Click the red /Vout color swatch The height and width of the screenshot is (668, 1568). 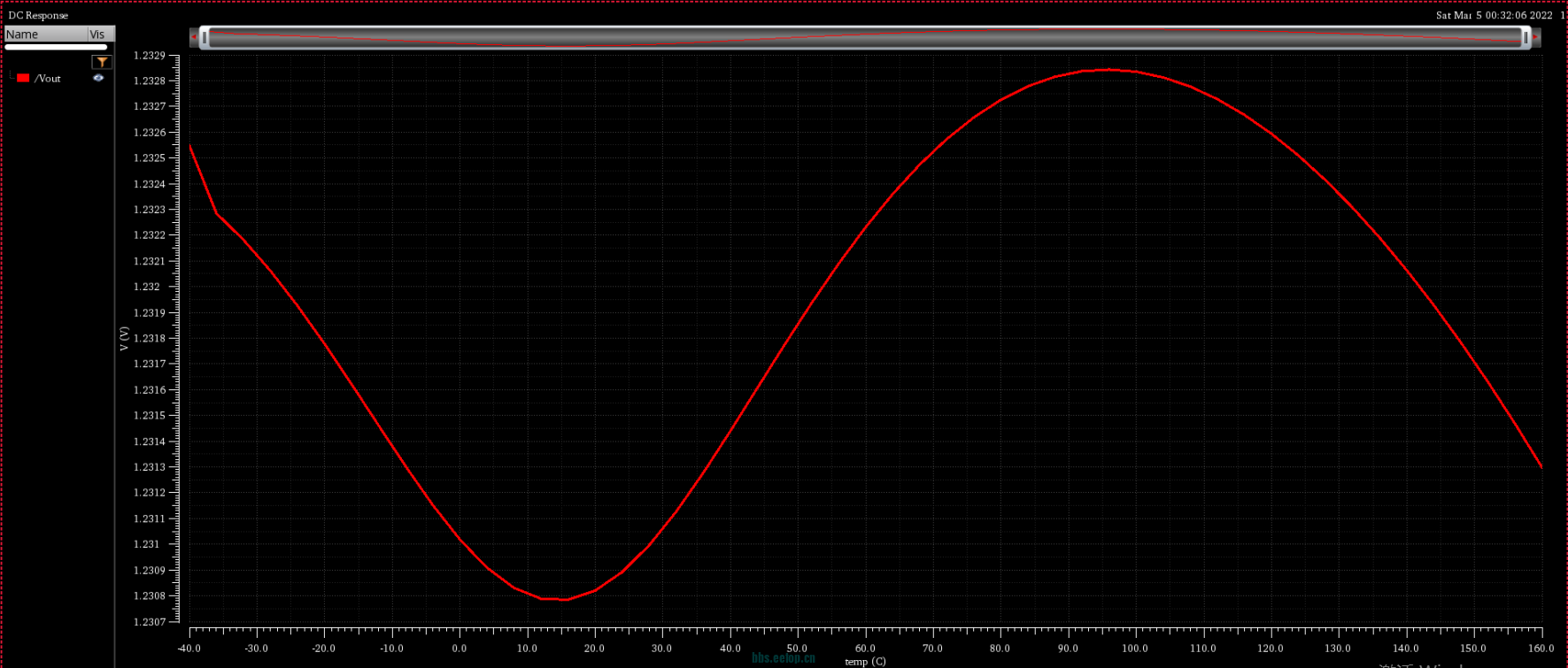click(23, 78)
